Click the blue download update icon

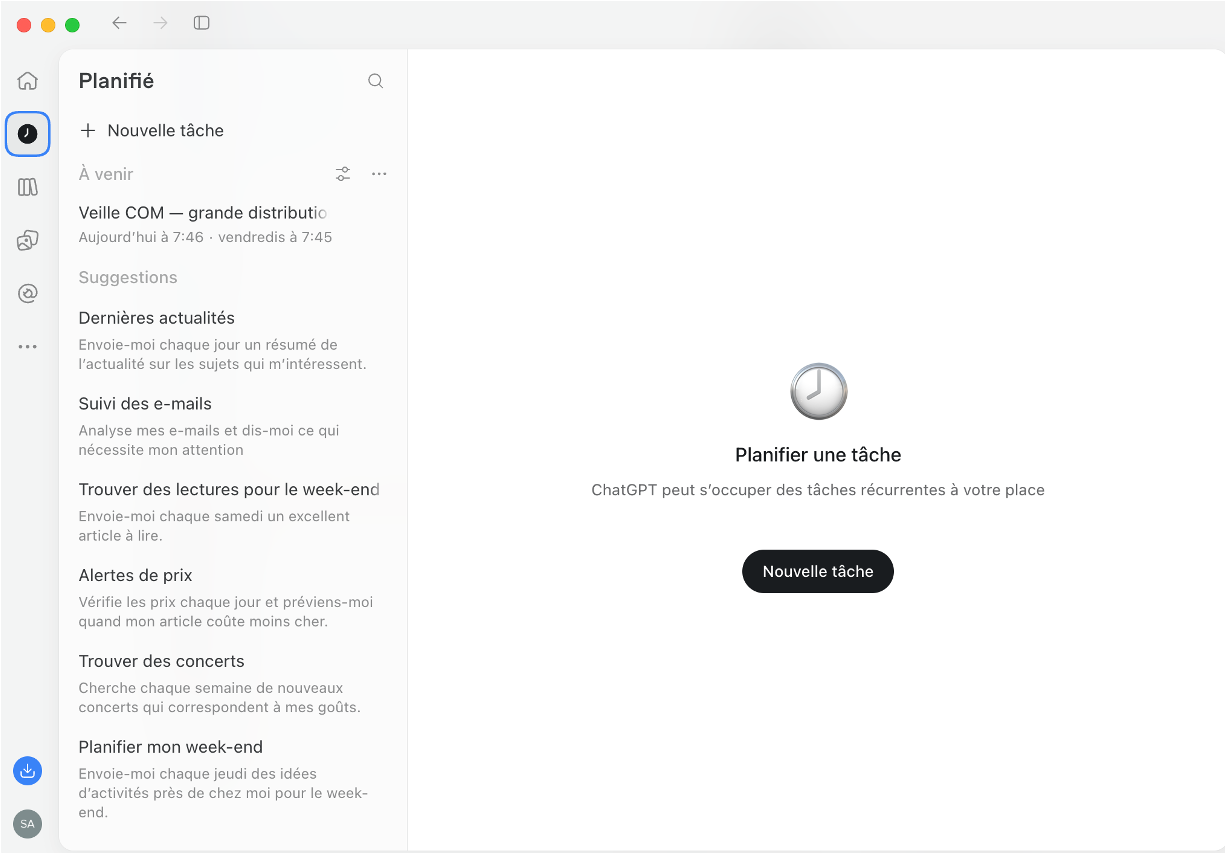click(28, 771)
